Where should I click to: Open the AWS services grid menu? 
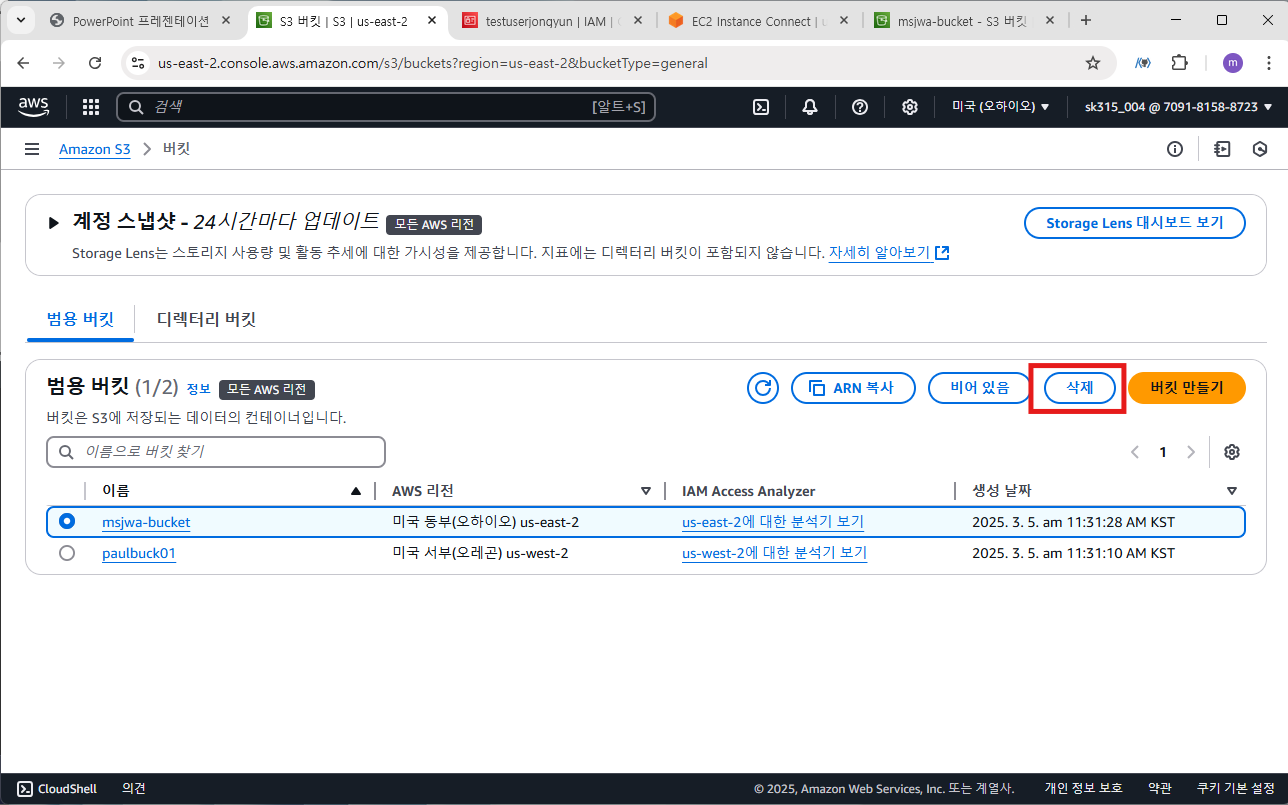pos(91,107)
